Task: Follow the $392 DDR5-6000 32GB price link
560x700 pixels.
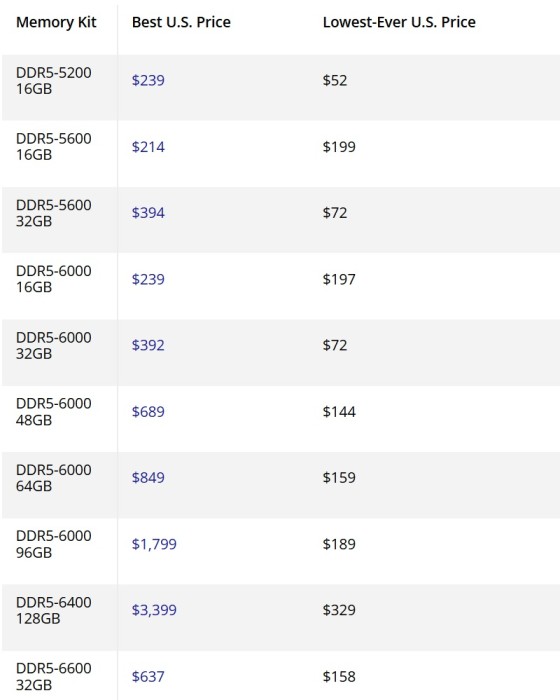Action: [x=148, y=345]
